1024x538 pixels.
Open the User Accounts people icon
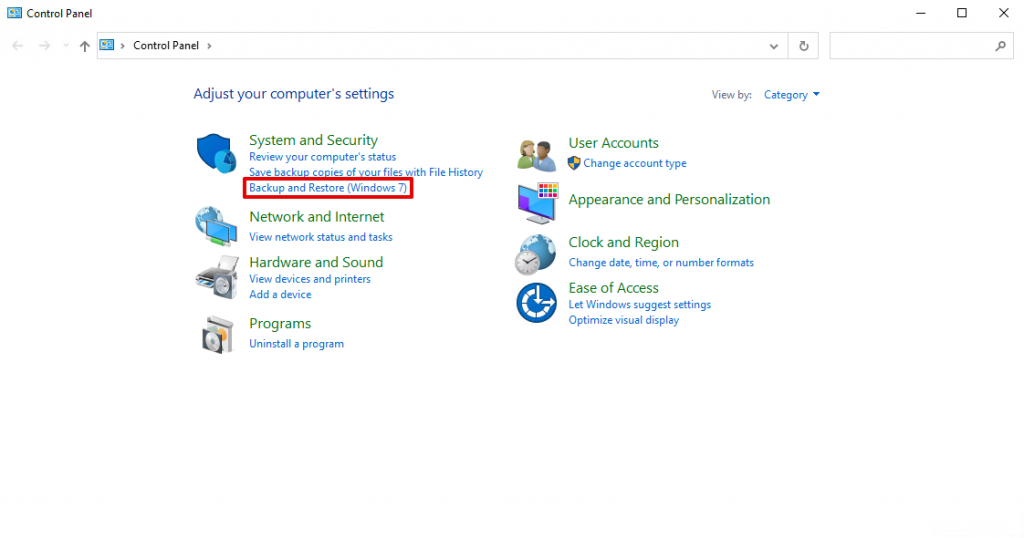536,155
